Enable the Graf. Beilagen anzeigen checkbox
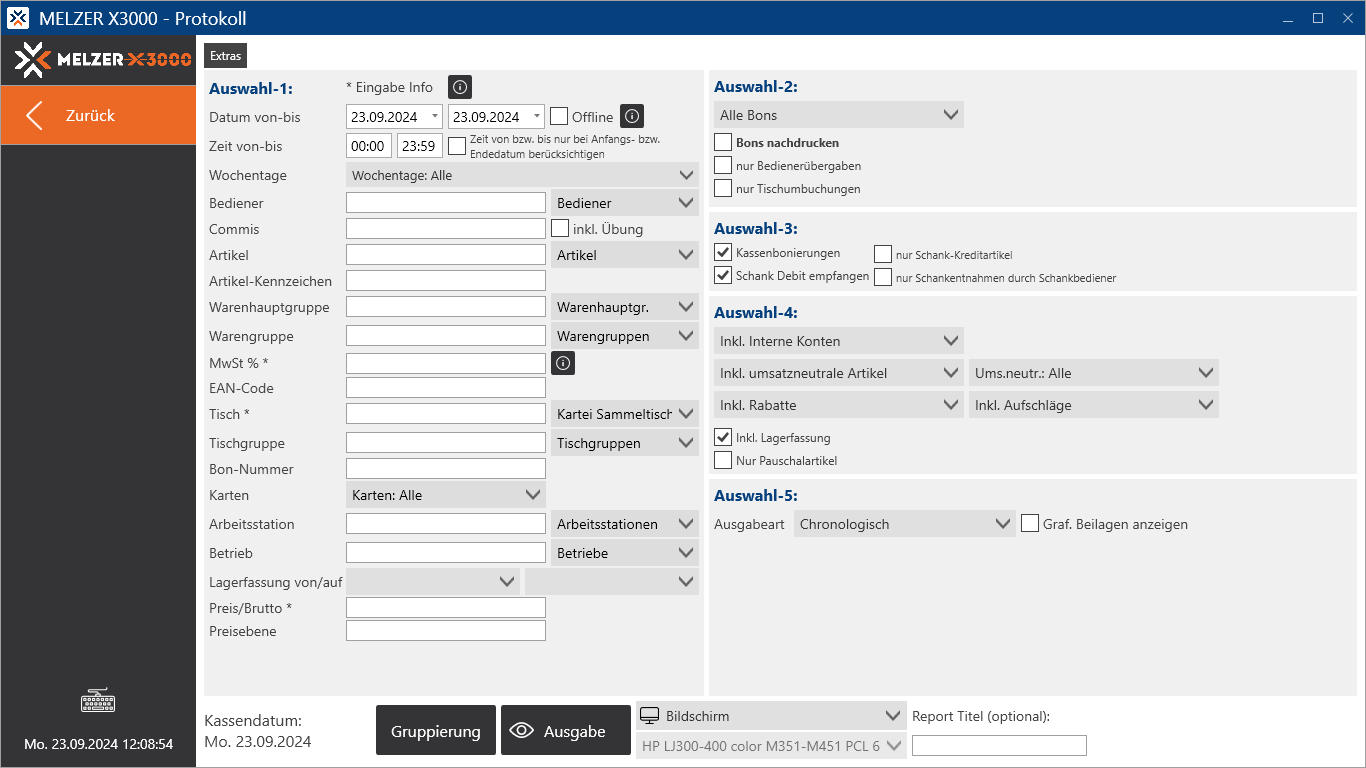 tap(1030, 524)
